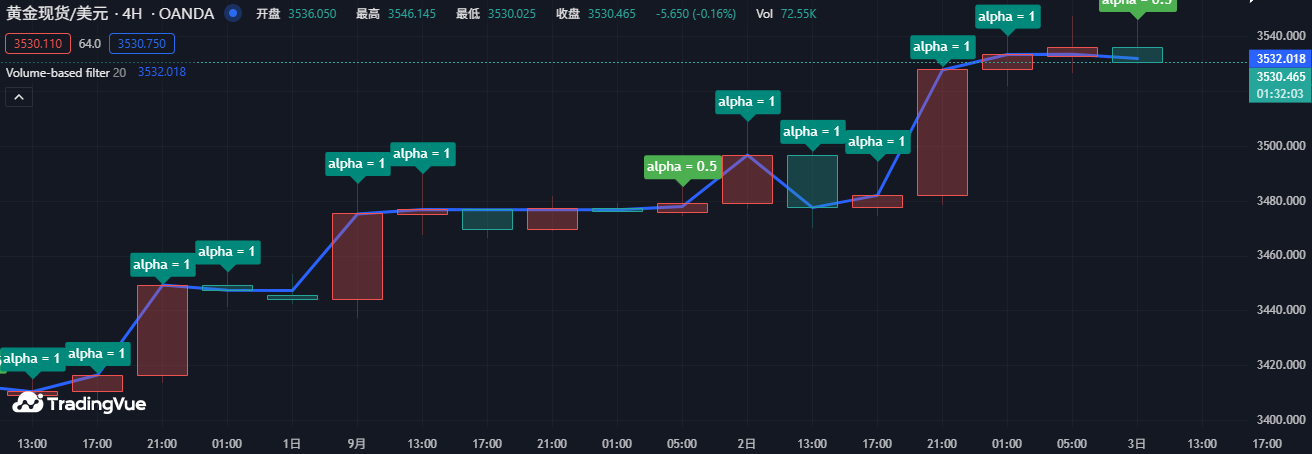
Task: Click the red sell price 3530.110 button
Action: (38, 44)
